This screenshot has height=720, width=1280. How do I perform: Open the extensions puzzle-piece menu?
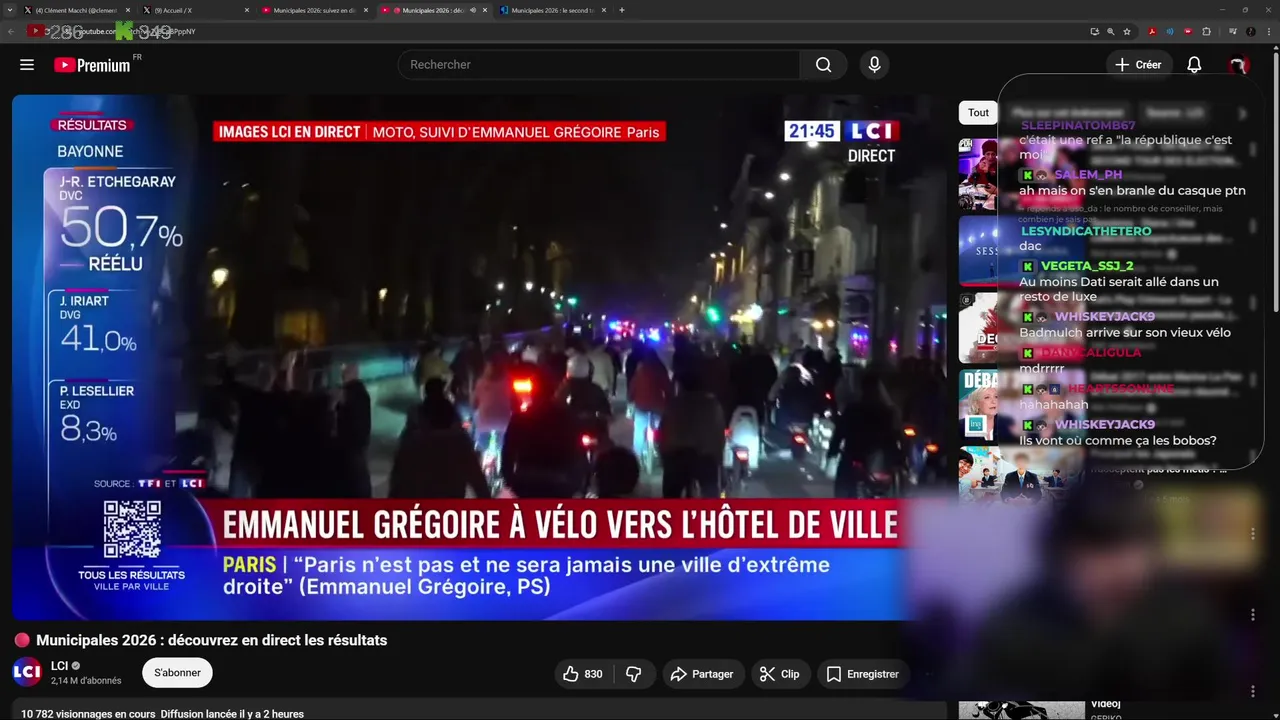tap(1206, 31)
